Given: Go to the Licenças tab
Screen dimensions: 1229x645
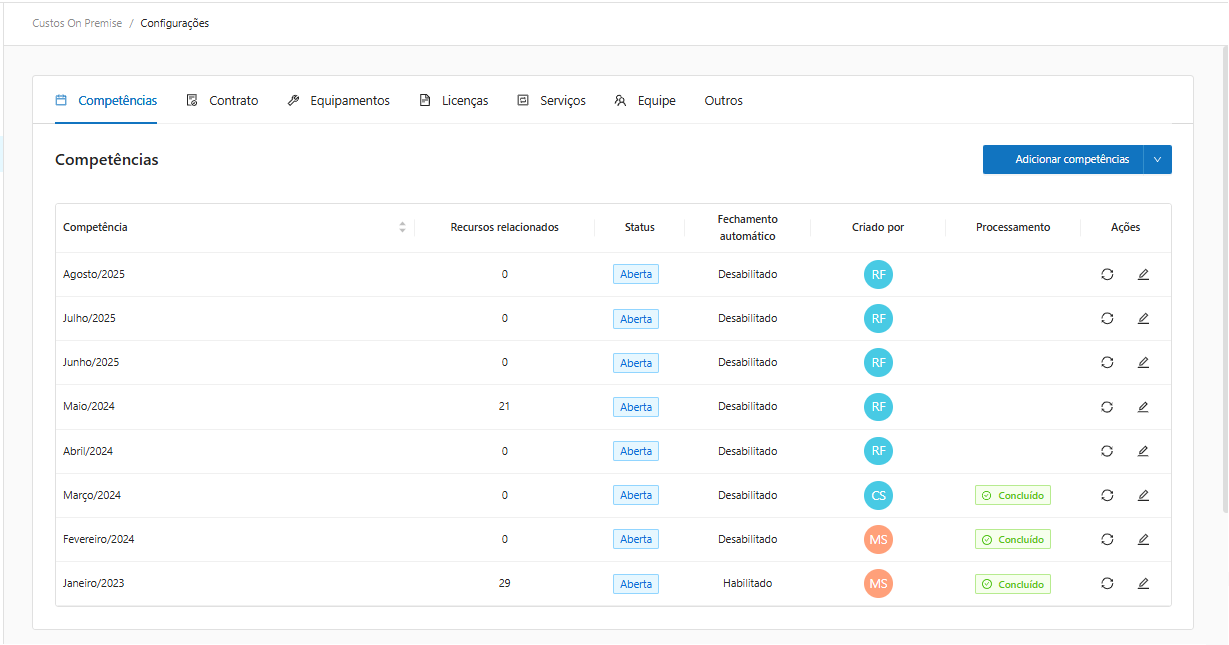Looking at the screenshot, I should (x=454, y=101).
